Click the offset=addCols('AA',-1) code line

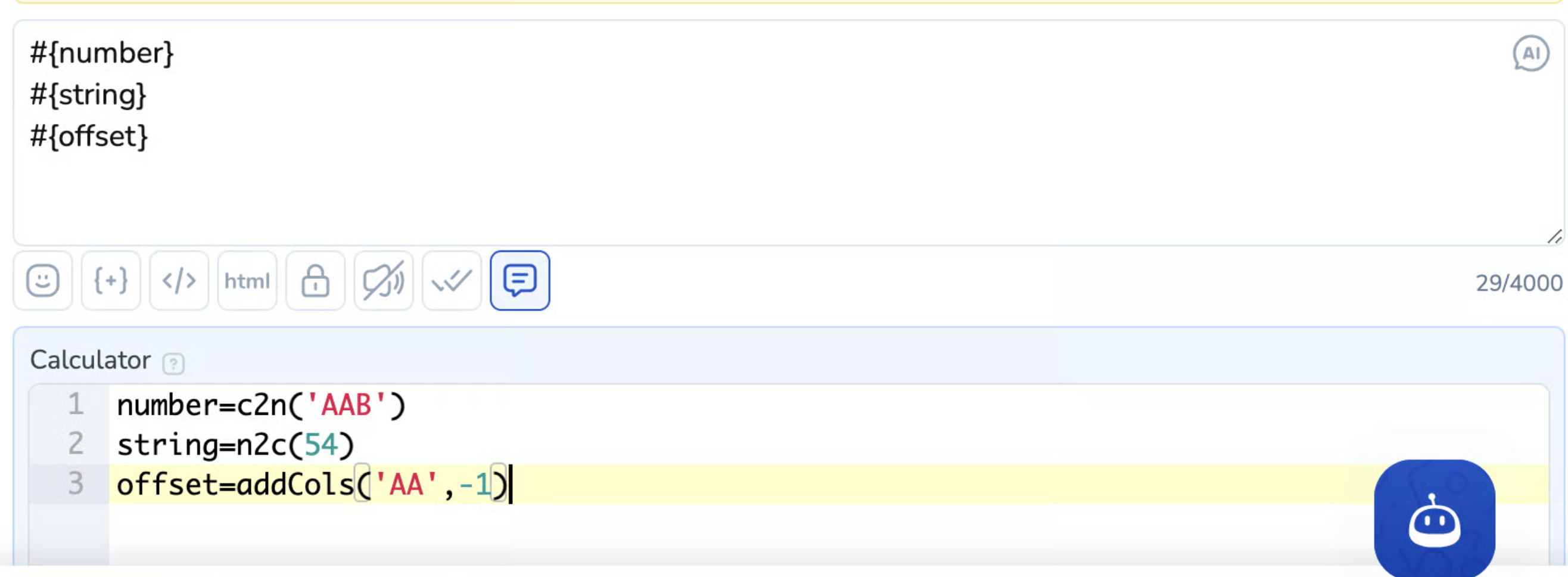(x=310, y=485)
